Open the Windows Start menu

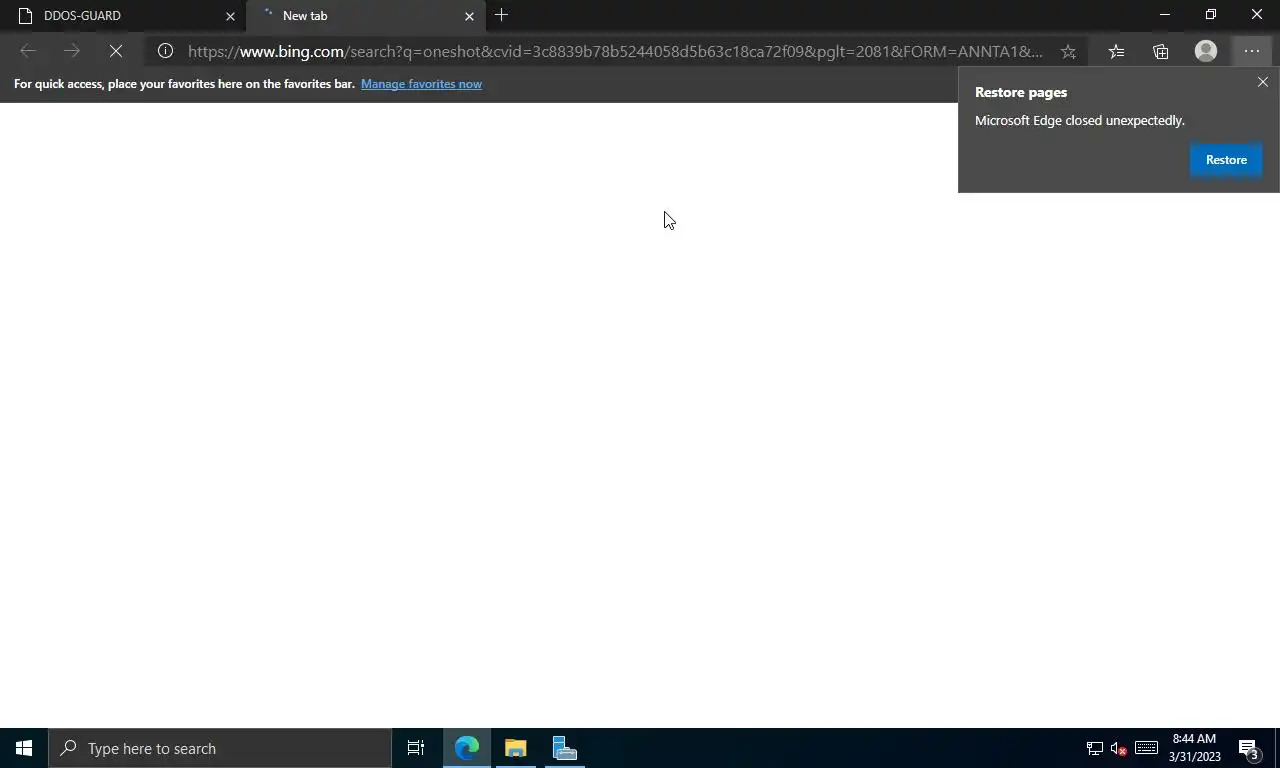(24, 748)
